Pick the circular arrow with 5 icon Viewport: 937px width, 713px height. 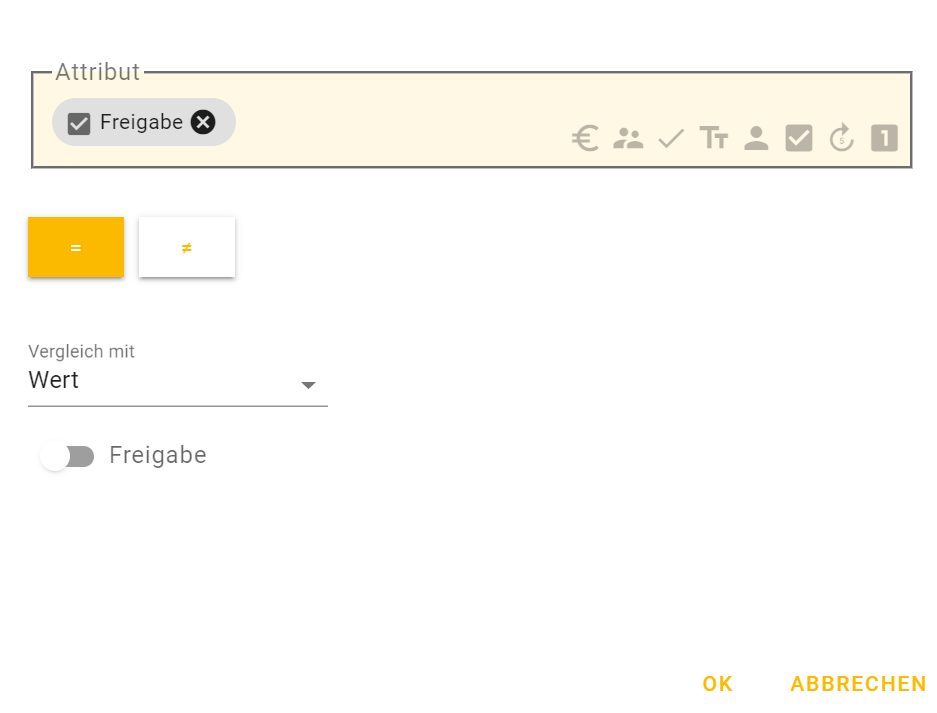pos(842,138)
